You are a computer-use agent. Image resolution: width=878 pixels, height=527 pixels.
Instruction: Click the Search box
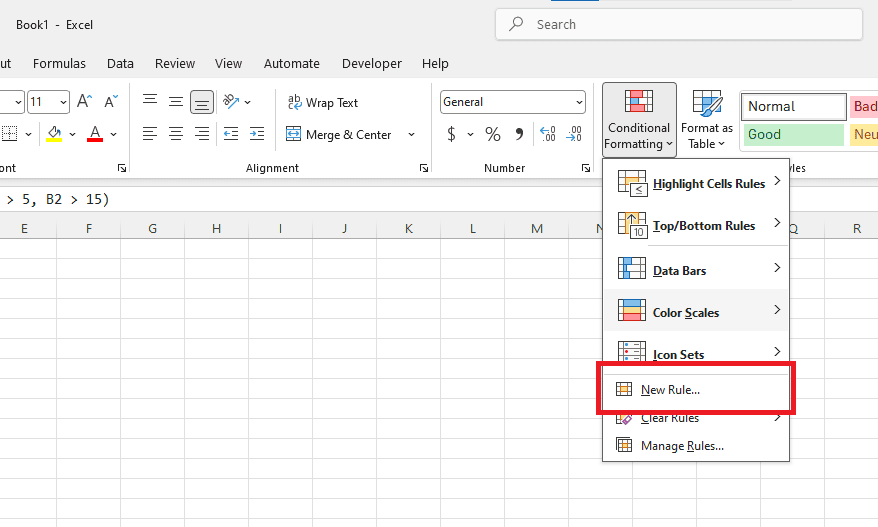pos(679,24)
